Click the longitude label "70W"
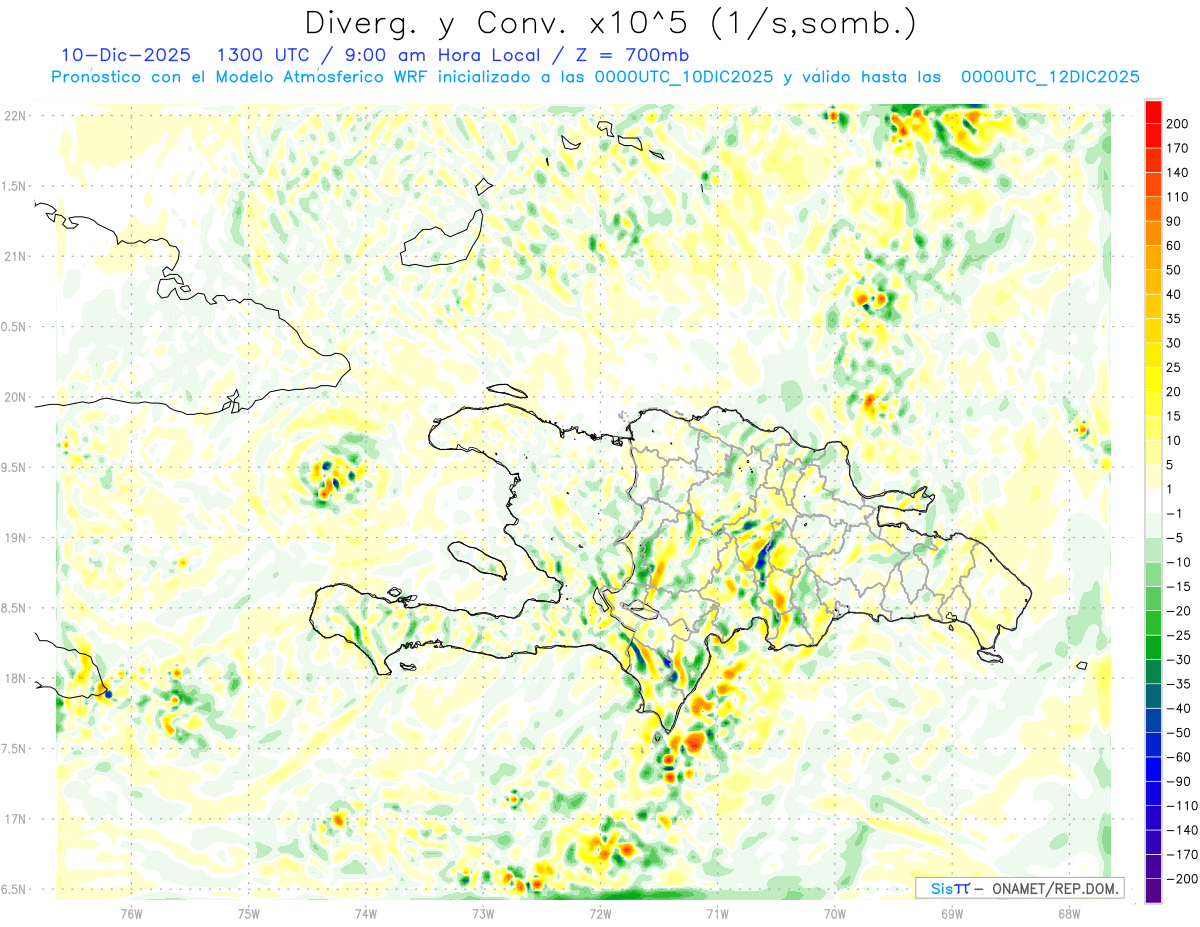This screenshot has width=1200, height=927. click(x=835, y=912)
